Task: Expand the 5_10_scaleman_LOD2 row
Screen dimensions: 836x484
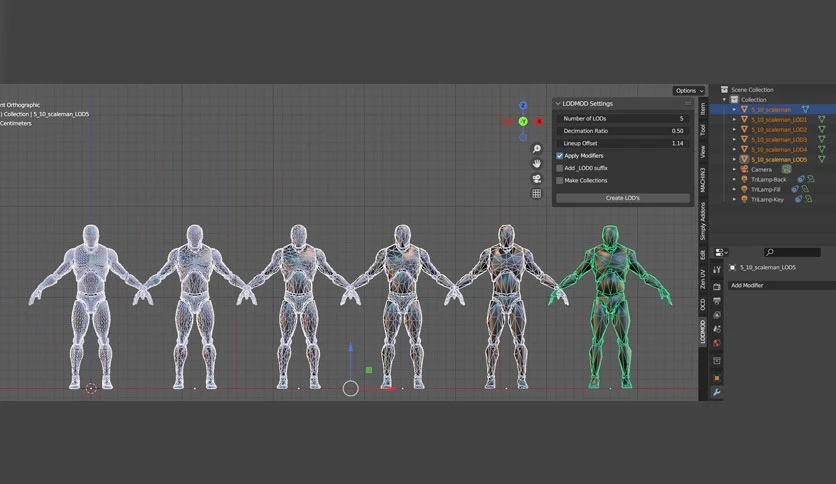Action: (x=734, y=130)
